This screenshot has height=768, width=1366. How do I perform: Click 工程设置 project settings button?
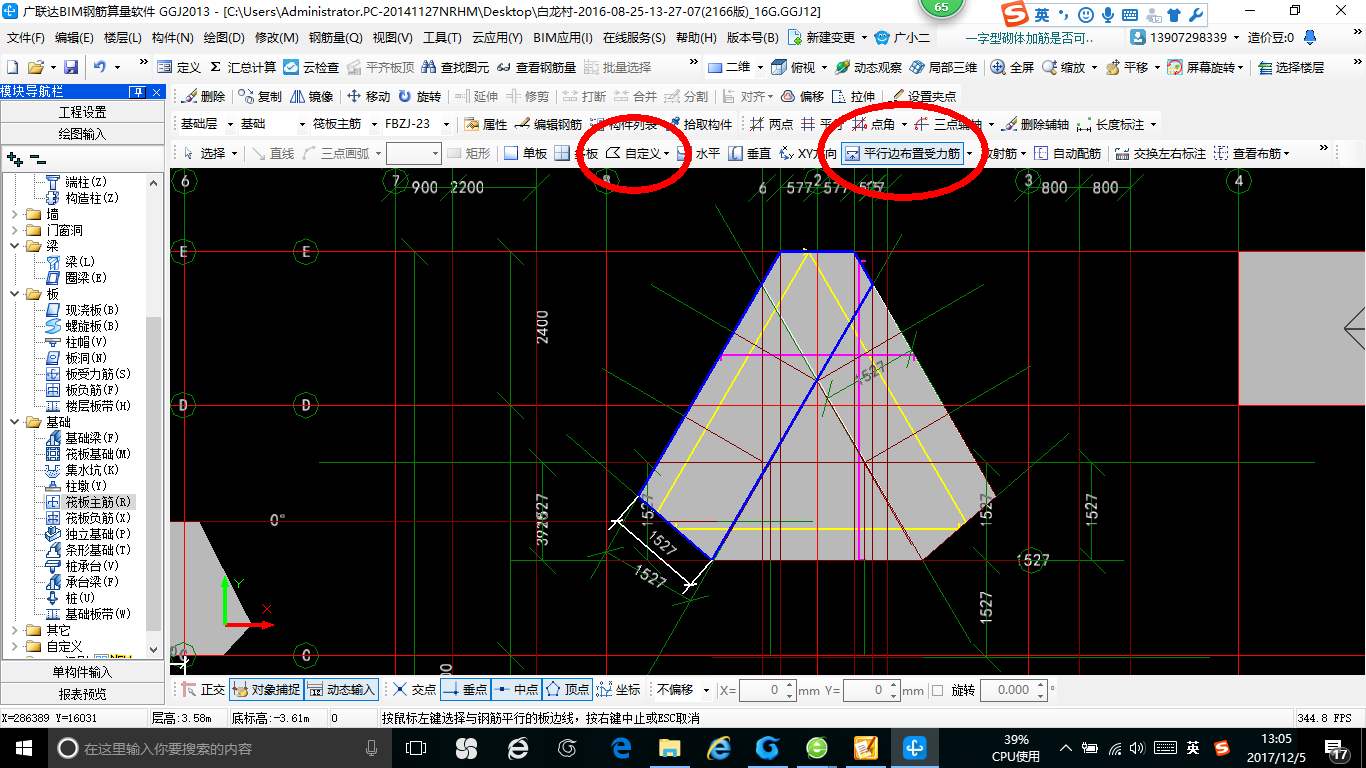[82, 112]
